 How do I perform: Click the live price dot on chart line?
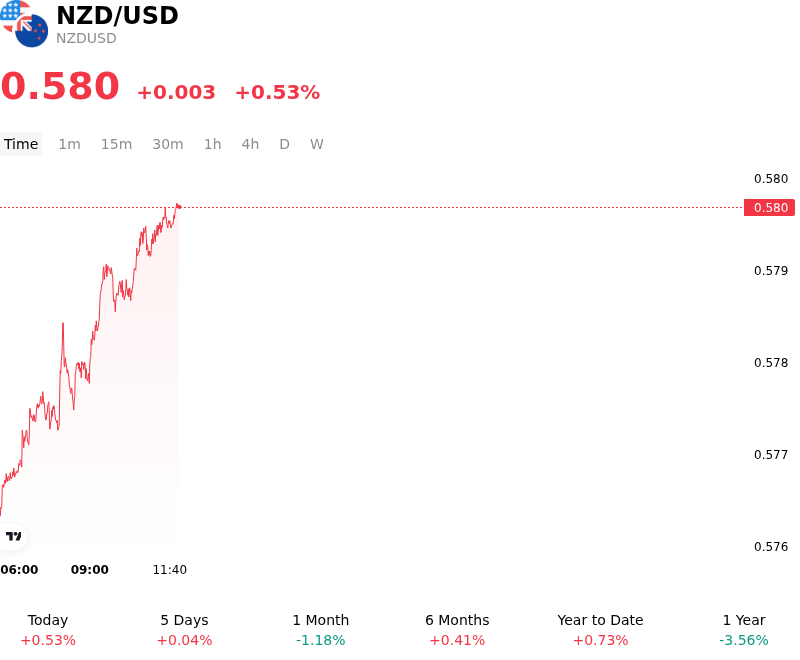pos(179,207)
